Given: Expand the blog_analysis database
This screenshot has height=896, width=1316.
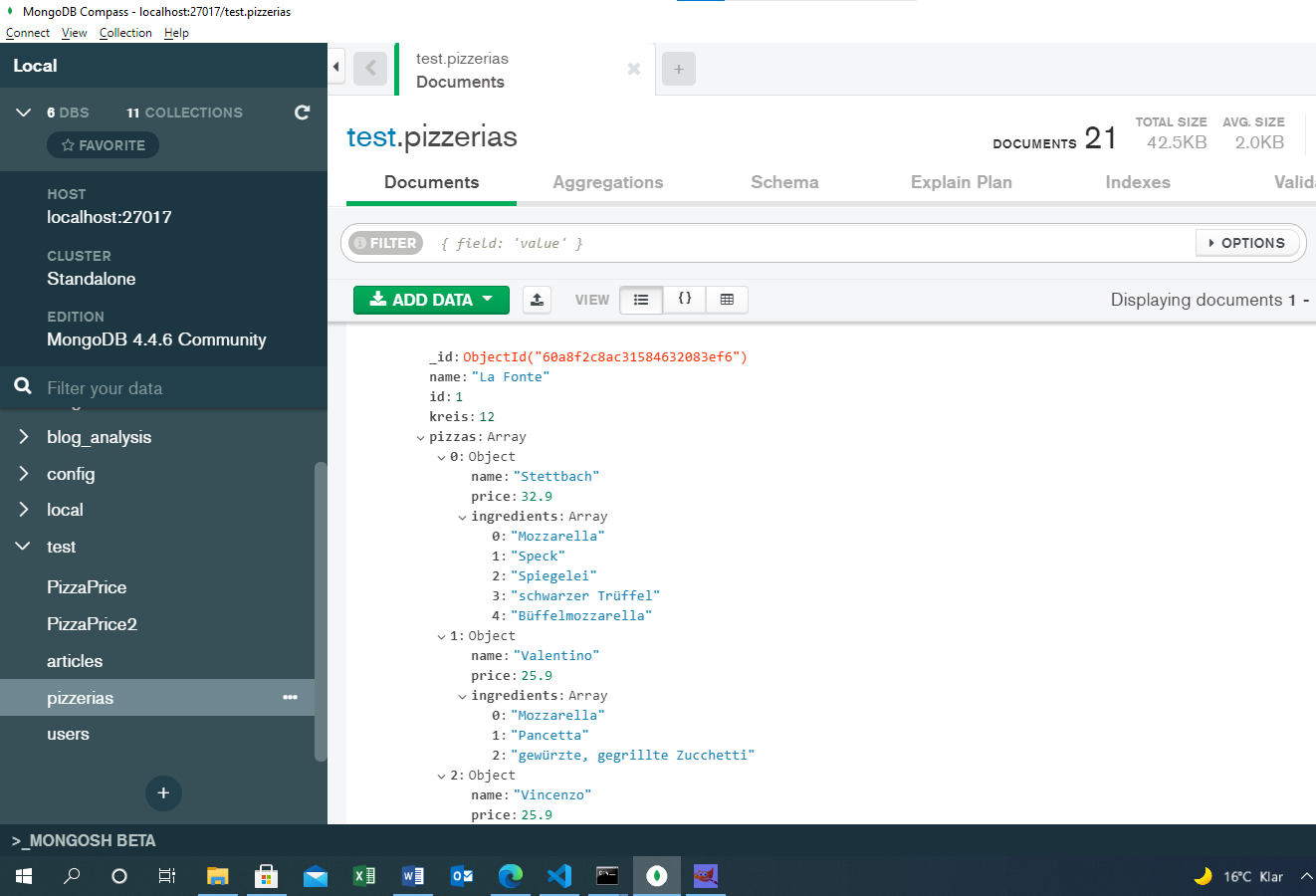Looking at the screenshot, I should point(24,437).
